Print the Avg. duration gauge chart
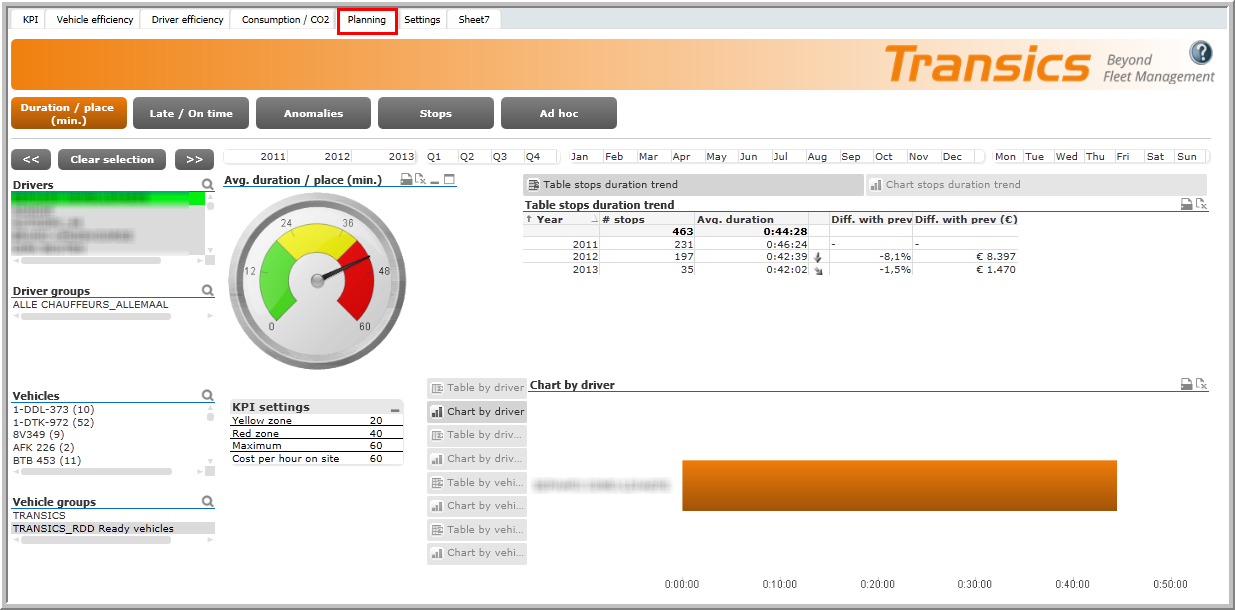The height and width of the screenshot is (610, 1235). (x=406, y=180)
